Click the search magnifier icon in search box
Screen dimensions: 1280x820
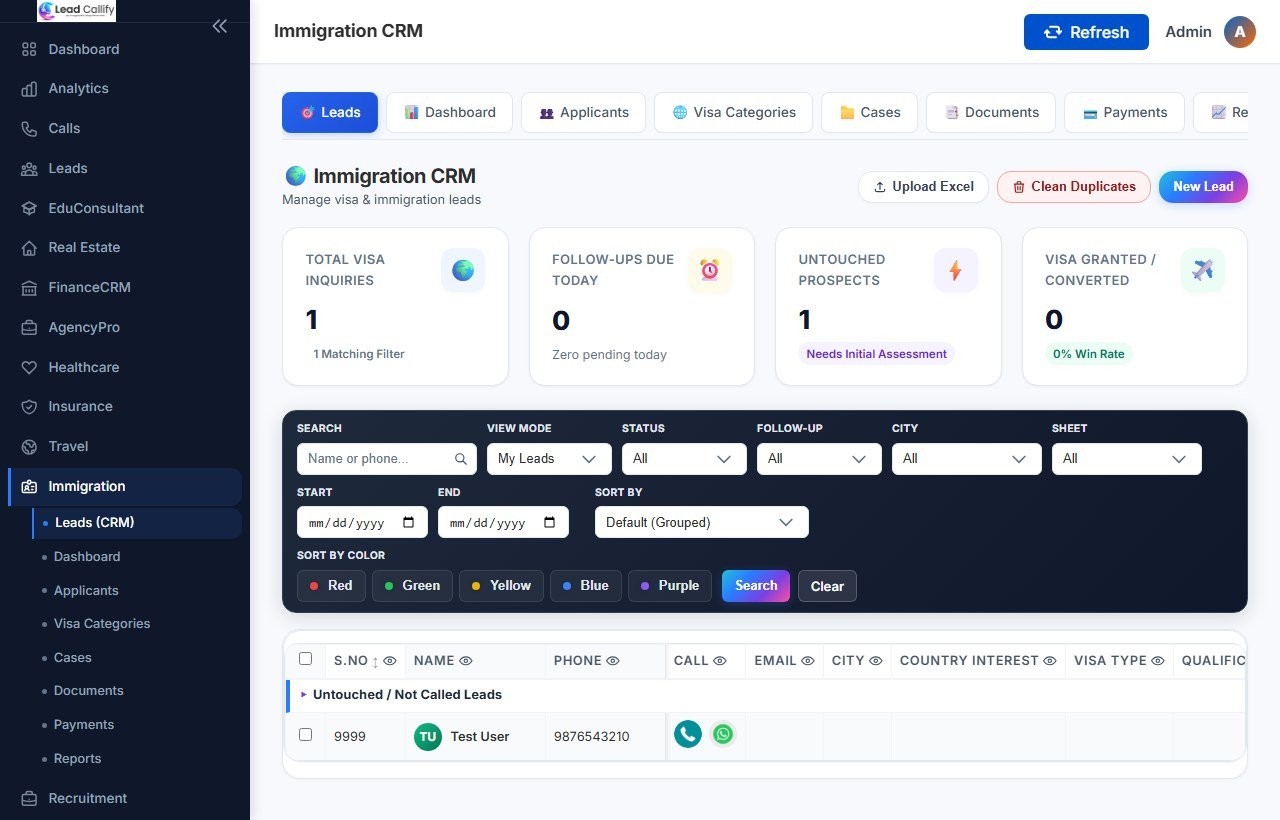461,459
